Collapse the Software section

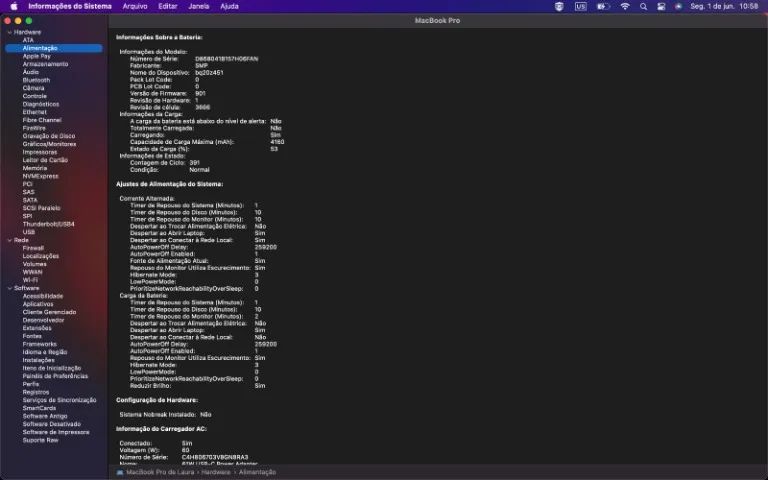point(9,288)
